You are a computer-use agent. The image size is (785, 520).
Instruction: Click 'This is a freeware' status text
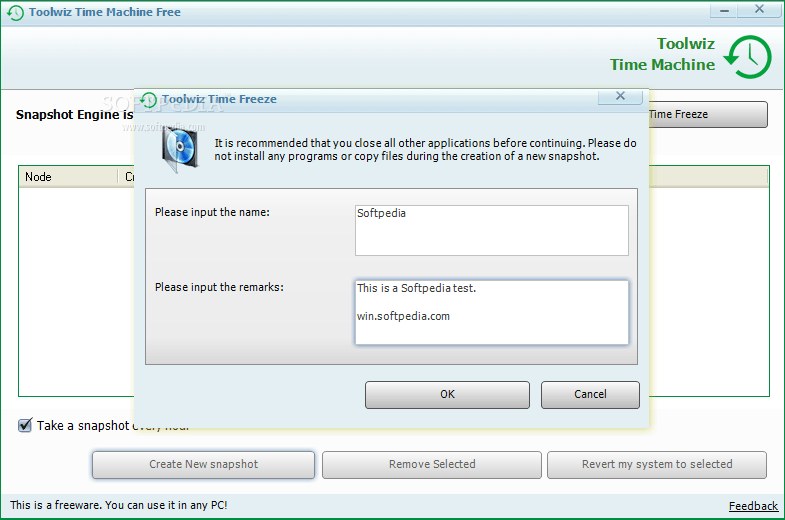(x=119, y=505)
